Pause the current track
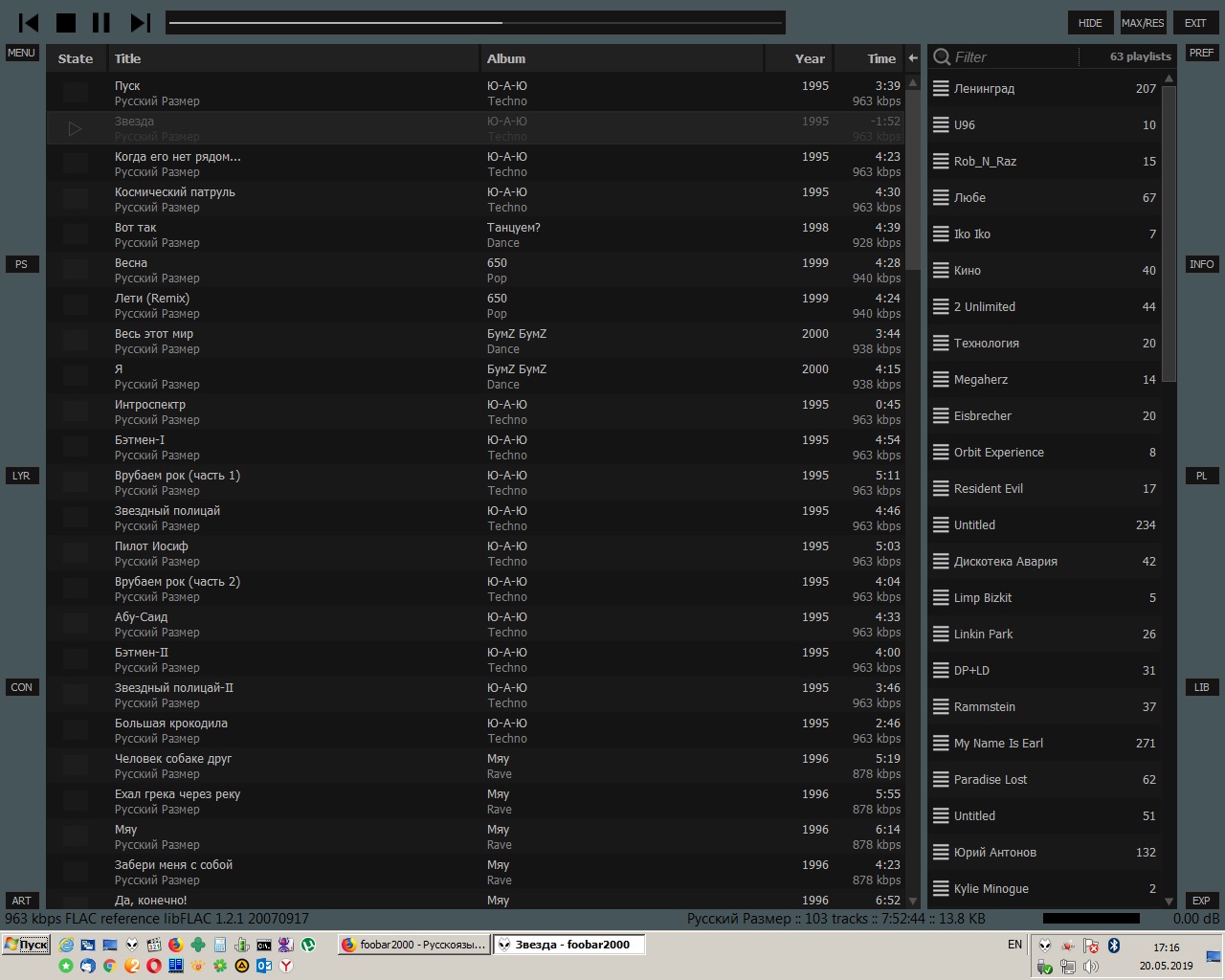 [101, 22]
